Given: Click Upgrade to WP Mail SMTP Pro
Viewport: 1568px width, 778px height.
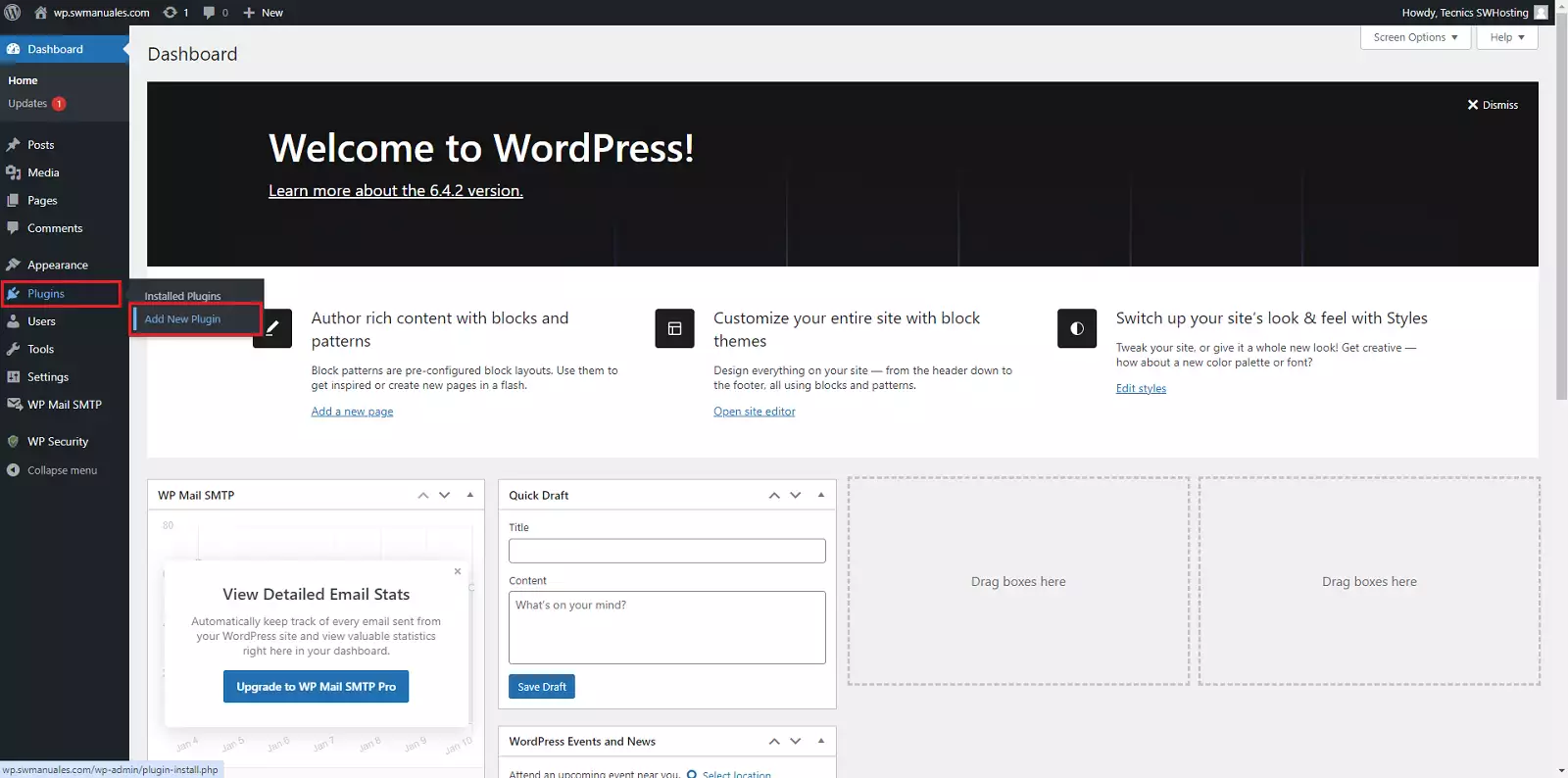Looking at the screenshot, I should (316, 687).
